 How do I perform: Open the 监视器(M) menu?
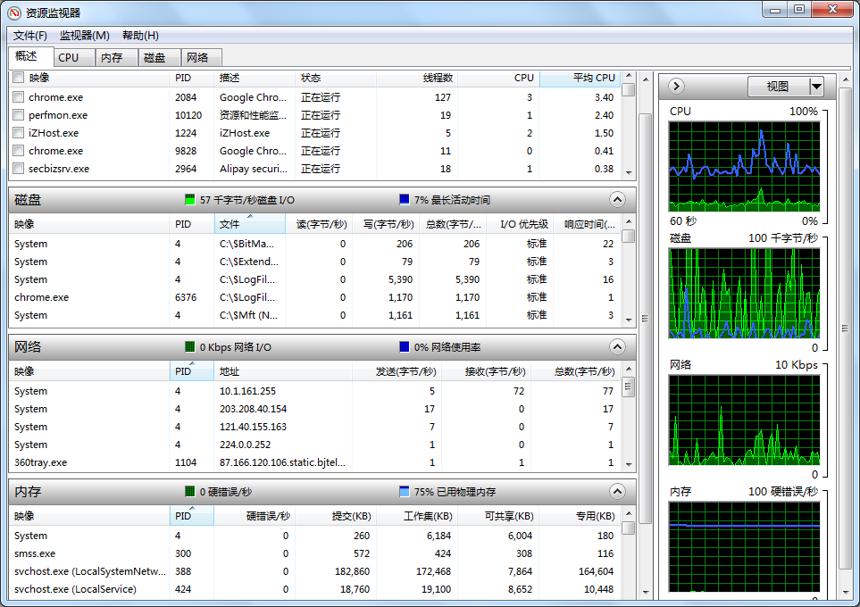84,36
